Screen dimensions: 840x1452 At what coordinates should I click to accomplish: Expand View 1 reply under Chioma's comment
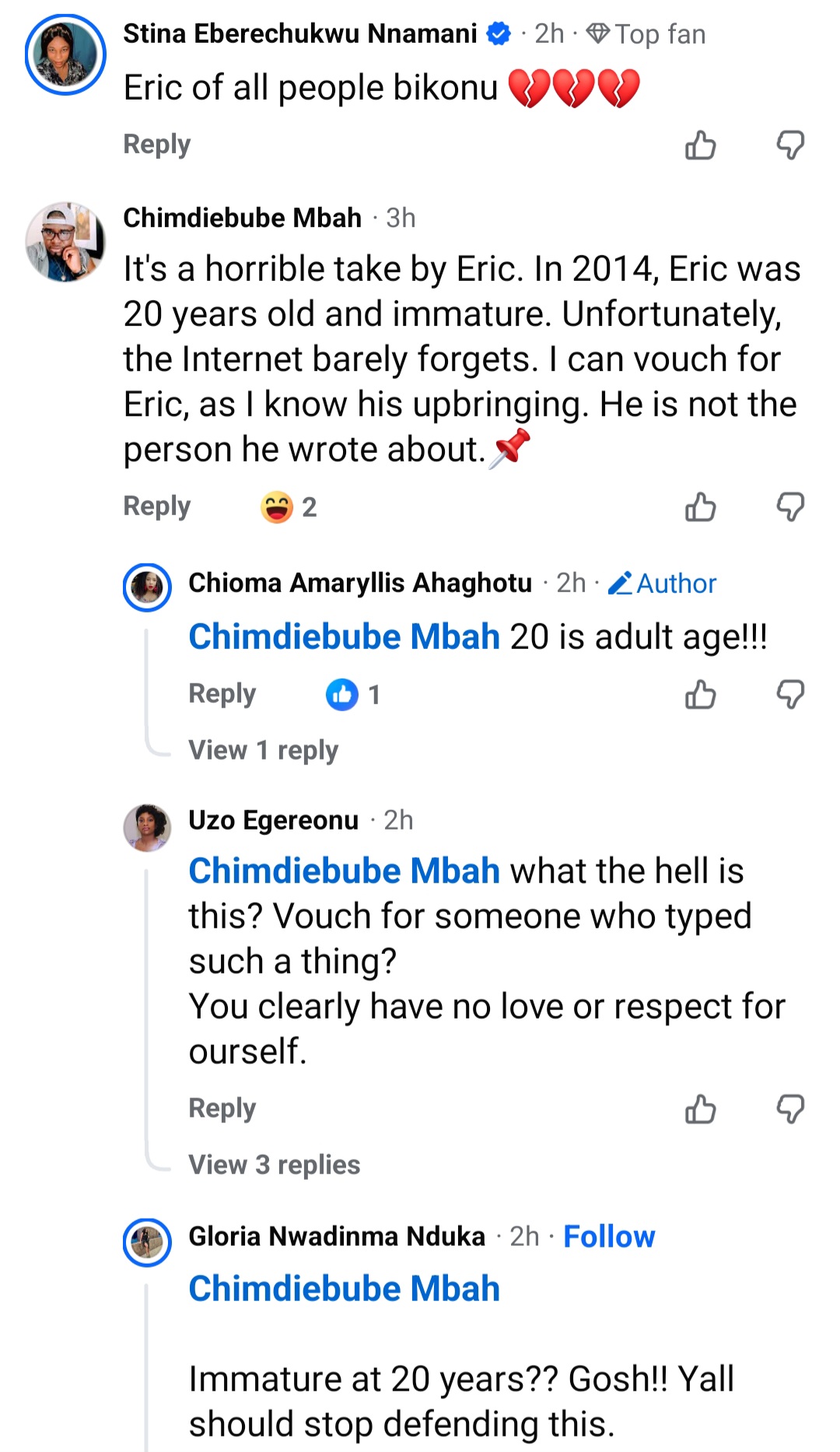click(263, 750)
